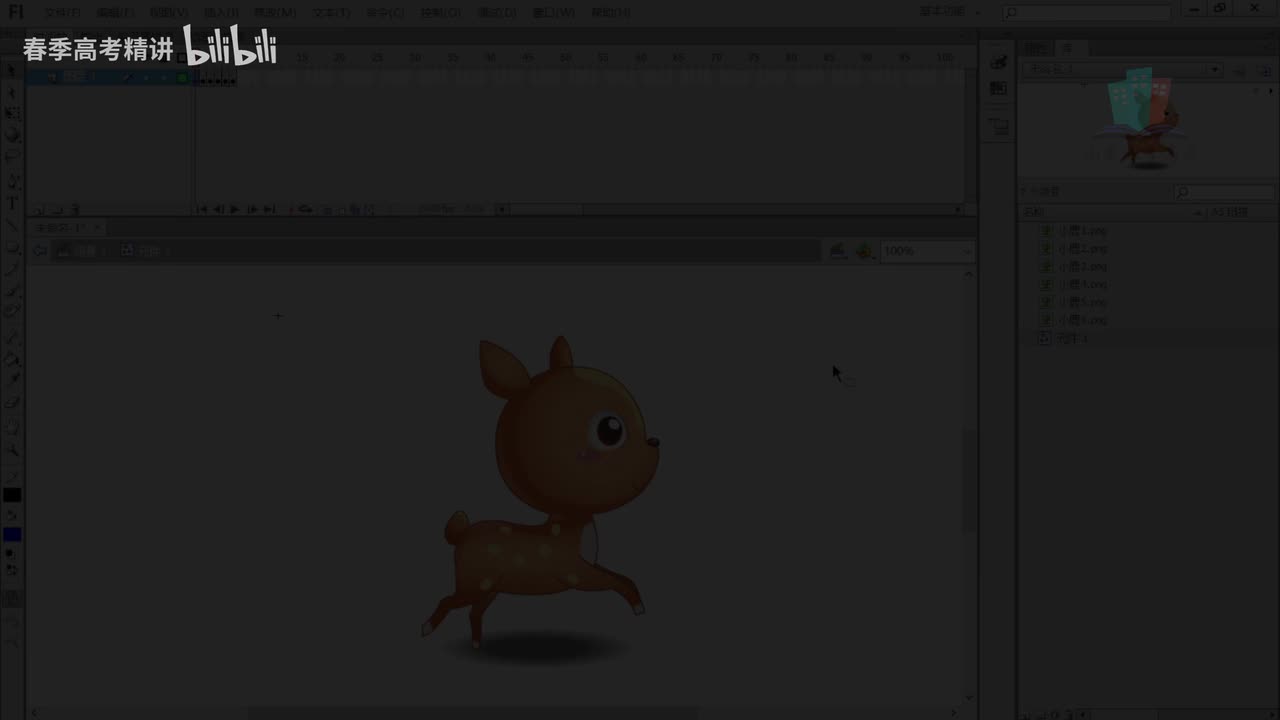Select the Subselection tool
The image size is (1280, 720).
(12, 93)
